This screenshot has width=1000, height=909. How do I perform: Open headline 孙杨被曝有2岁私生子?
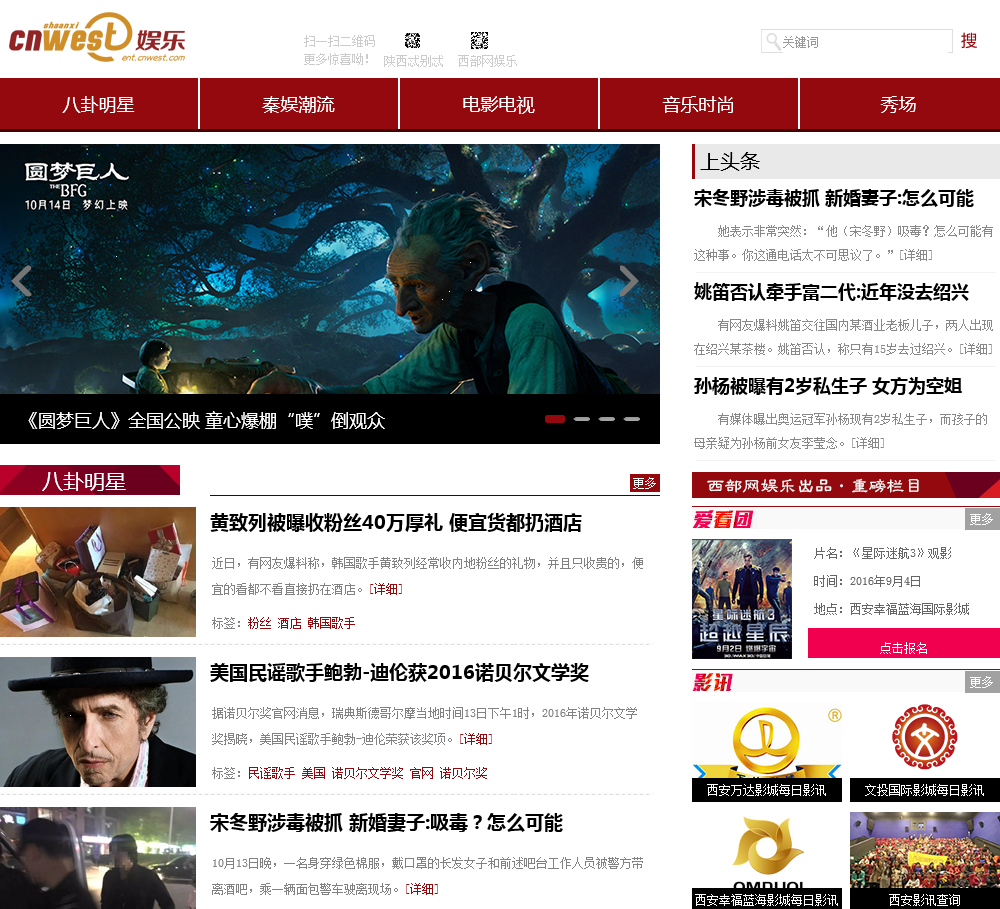(x=827, y=386)
